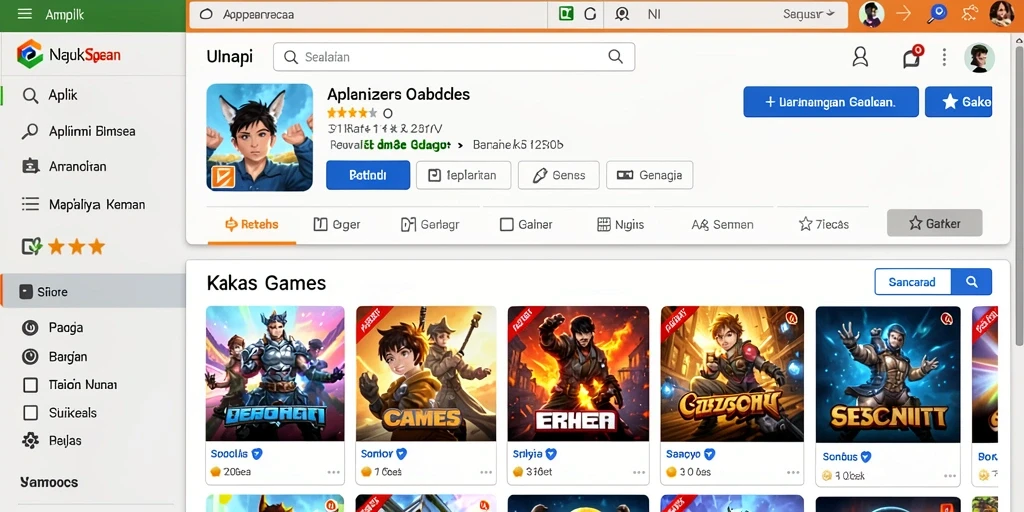The width and height of the screenshot is (1024, 512).
Task: Click the three-star rating sidebar item
Action: (x=63, y=246)
